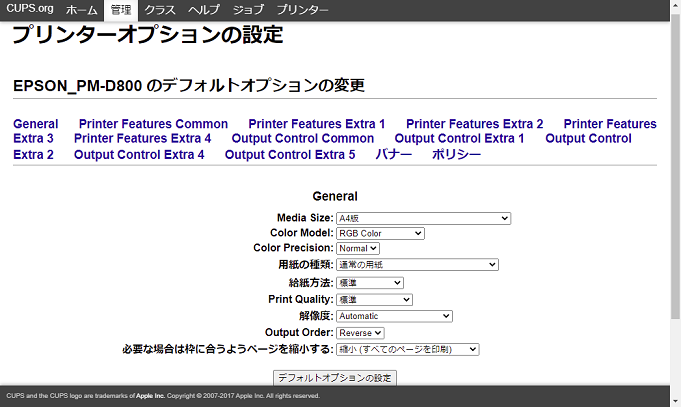Click the scrollbar down arrow

(x=675, y=401)
